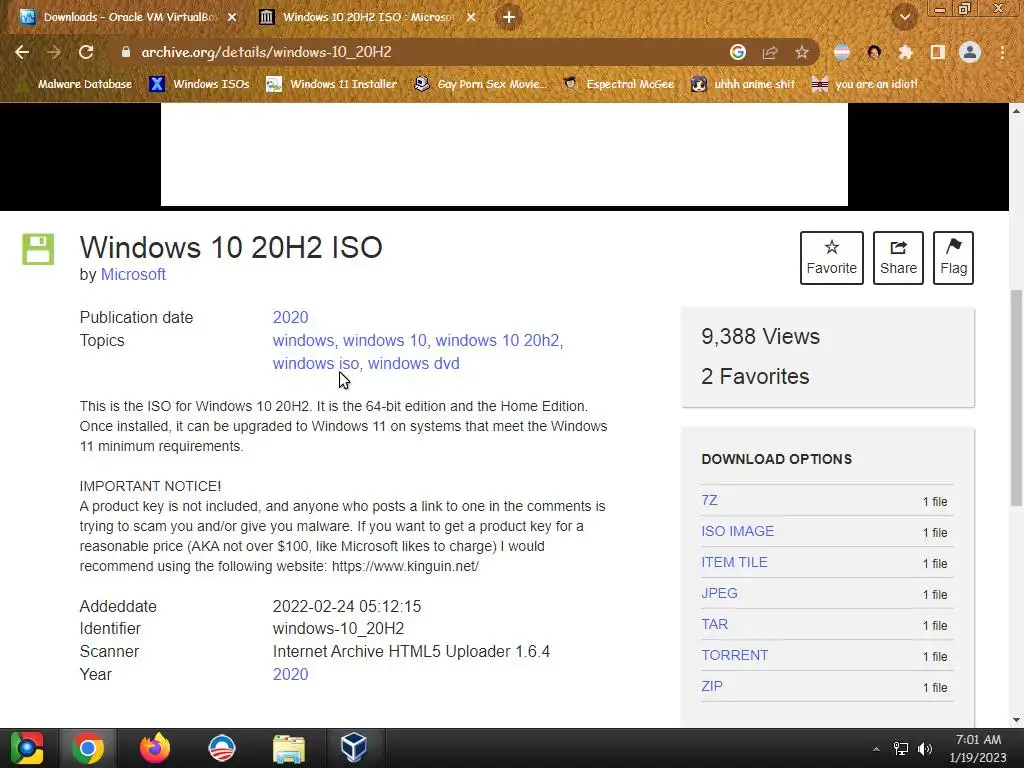Click the round face extension icon
Screen dimensions: 1024x768
874,52
